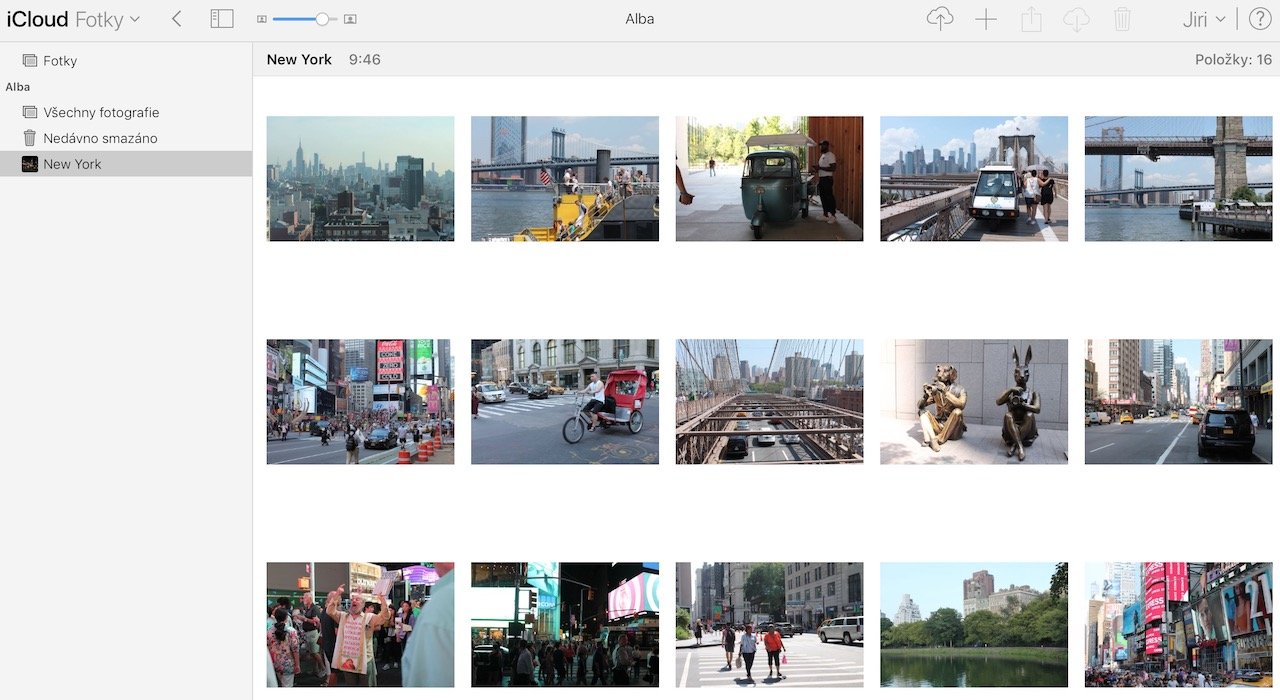Toggle the sidebar panel icon
This screenshot has width=1280, height=700.
click(x=222, y=19)
